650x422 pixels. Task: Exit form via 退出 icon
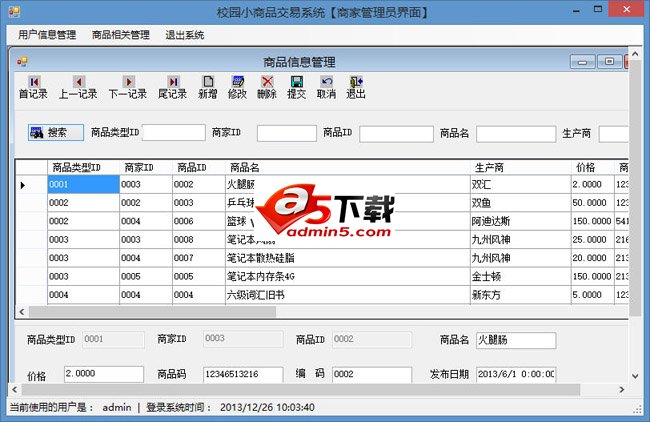[x=356, y=87]
